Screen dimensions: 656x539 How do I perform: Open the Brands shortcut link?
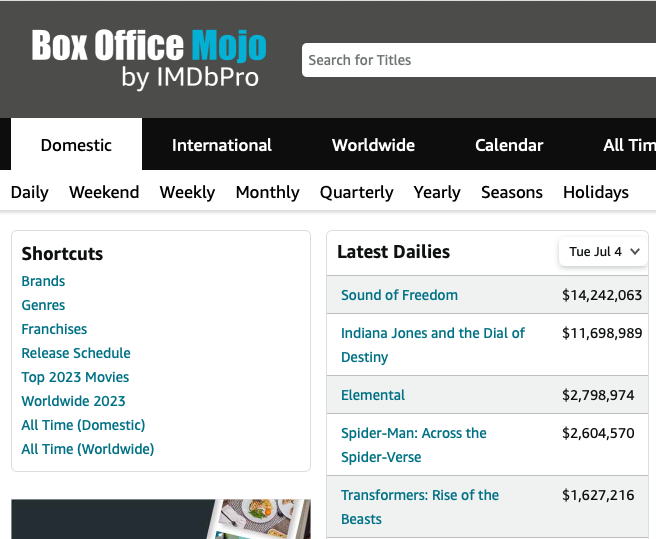43,281
